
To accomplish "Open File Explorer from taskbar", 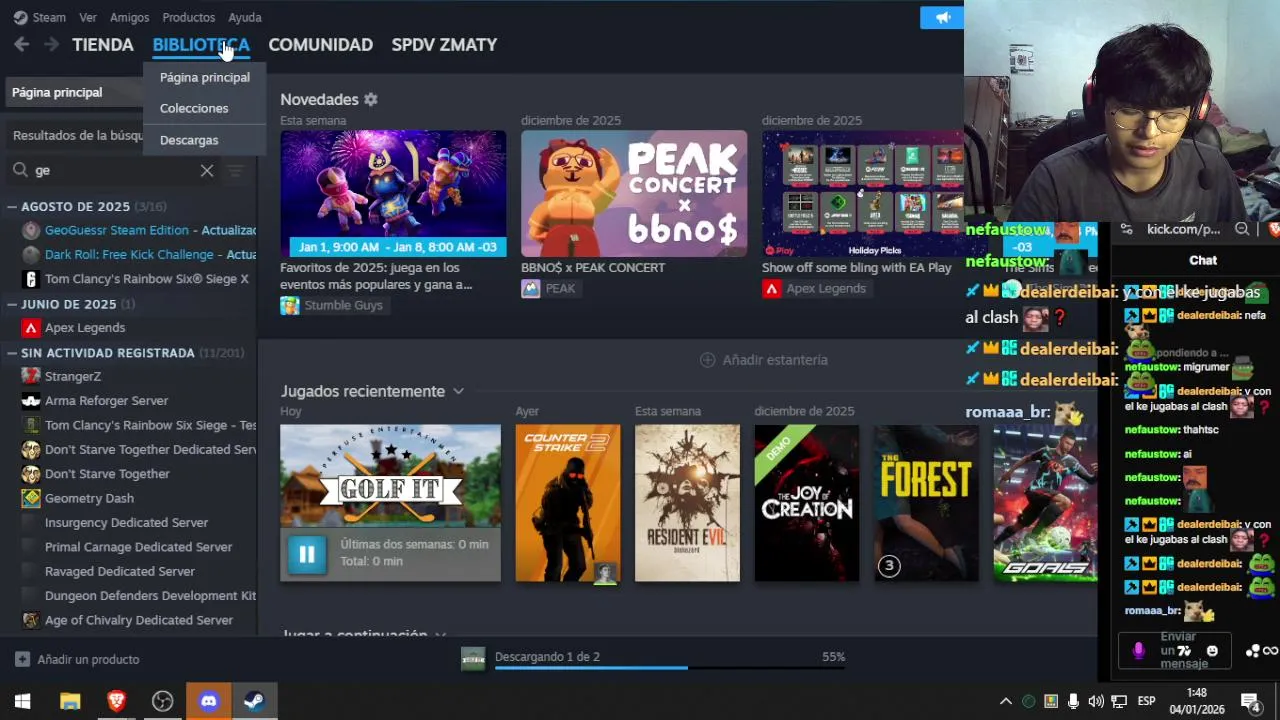I will point(69,701).
